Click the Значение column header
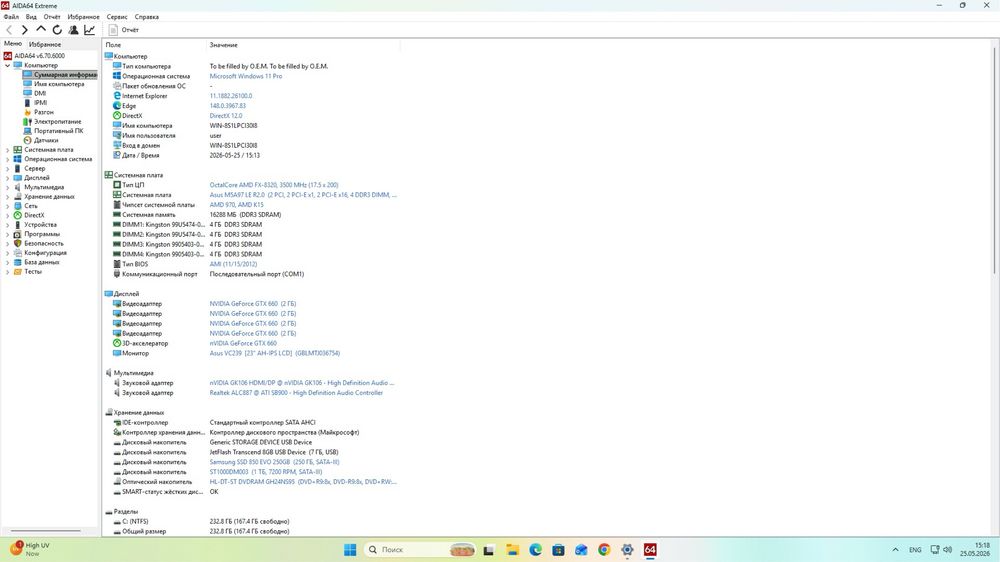 point(304,45)
